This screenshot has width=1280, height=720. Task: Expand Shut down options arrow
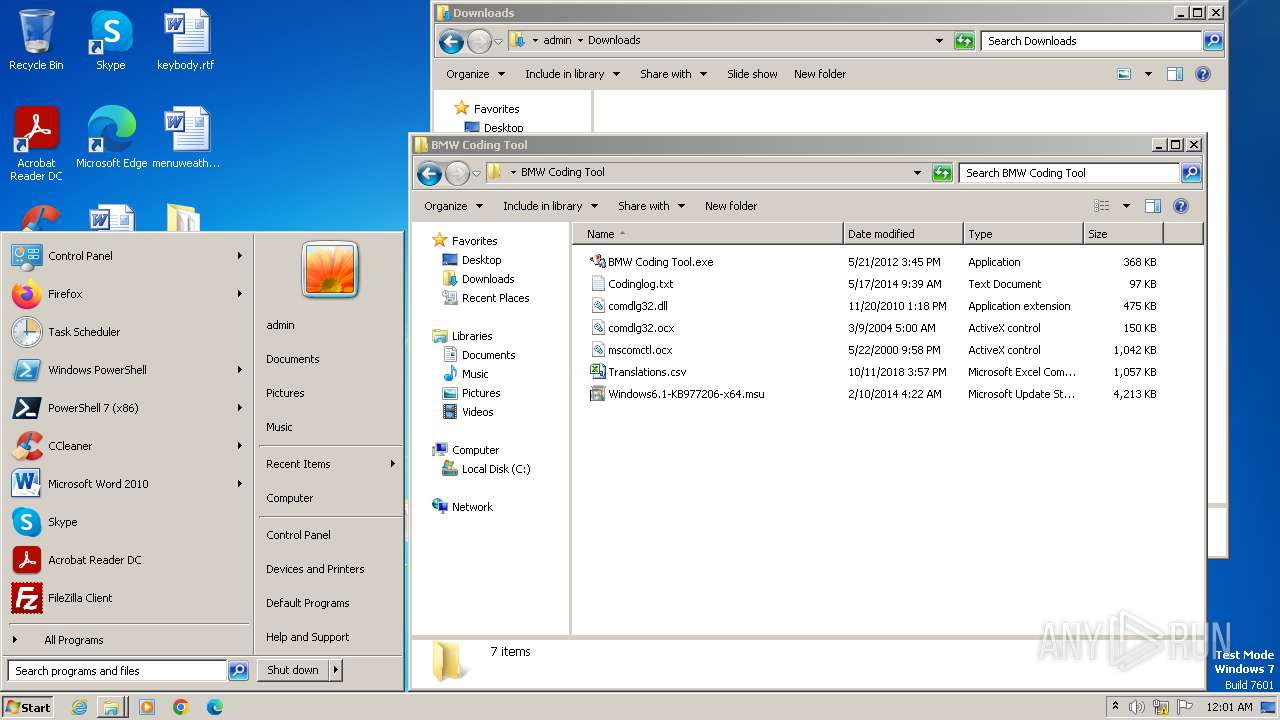336,670
